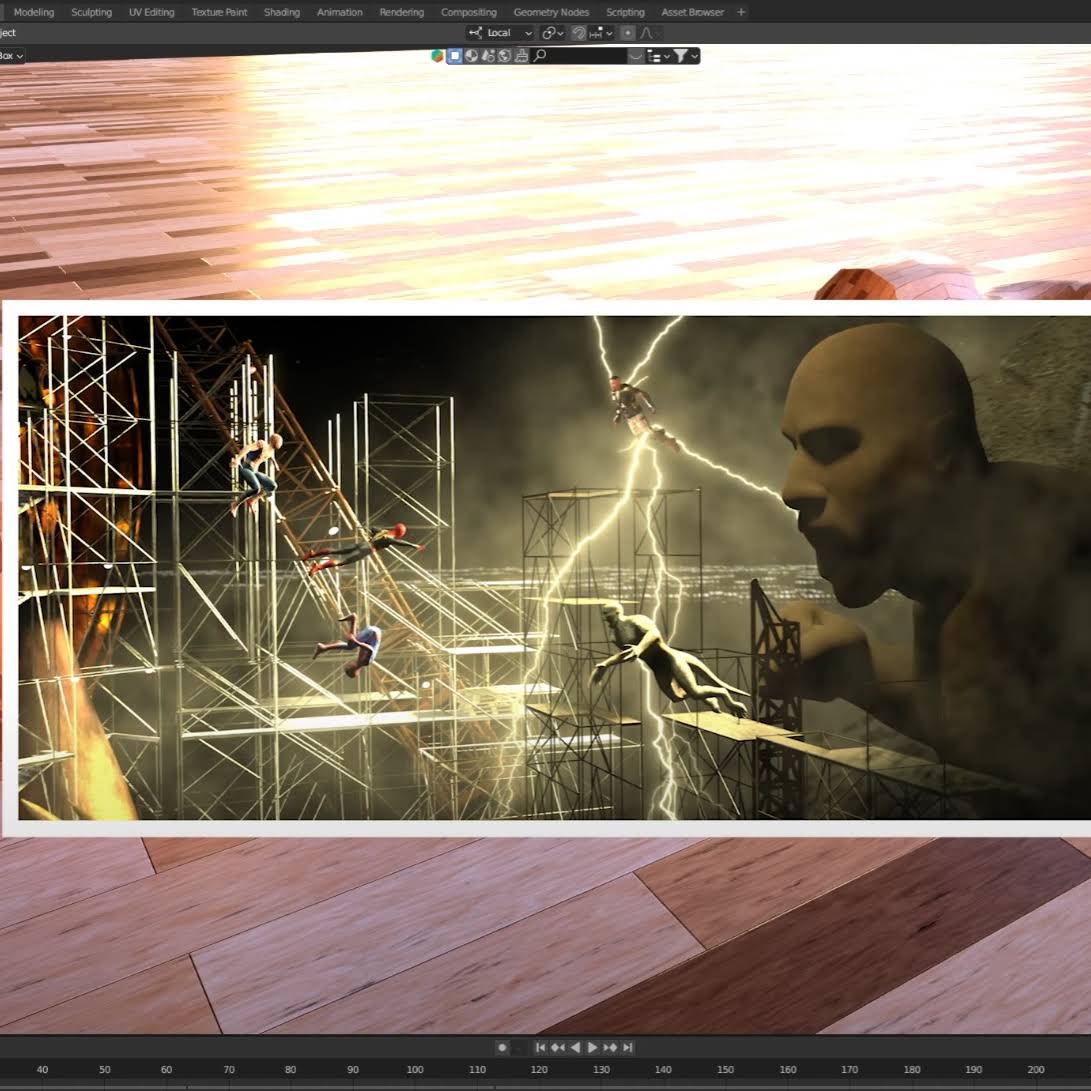Toggle auto keying record button
1091x1091 pixels.
coord(502,1047)
